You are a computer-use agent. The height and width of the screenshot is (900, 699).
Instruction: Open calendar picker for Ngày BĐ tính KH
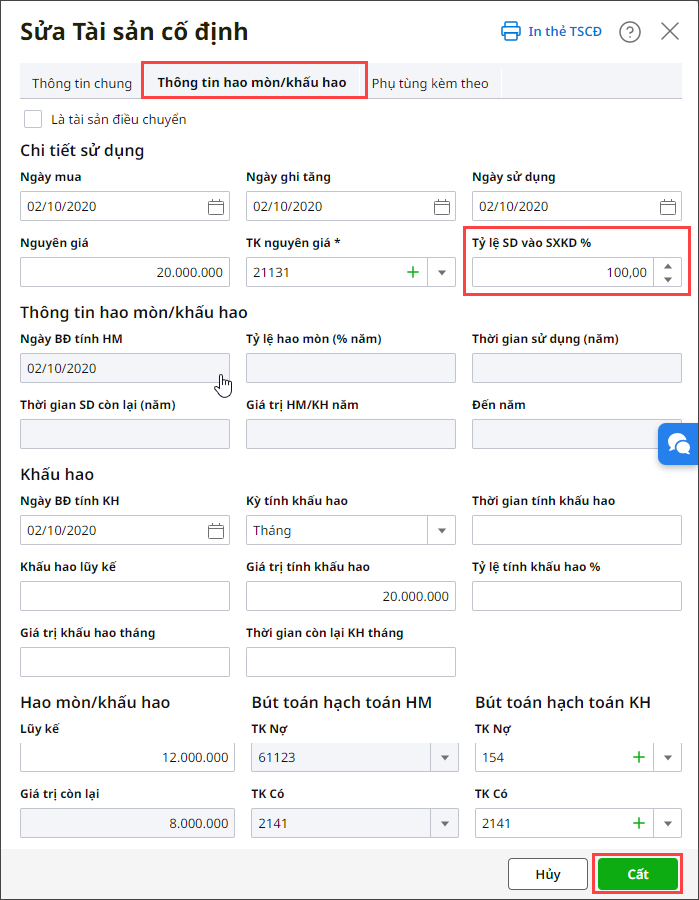216,531
